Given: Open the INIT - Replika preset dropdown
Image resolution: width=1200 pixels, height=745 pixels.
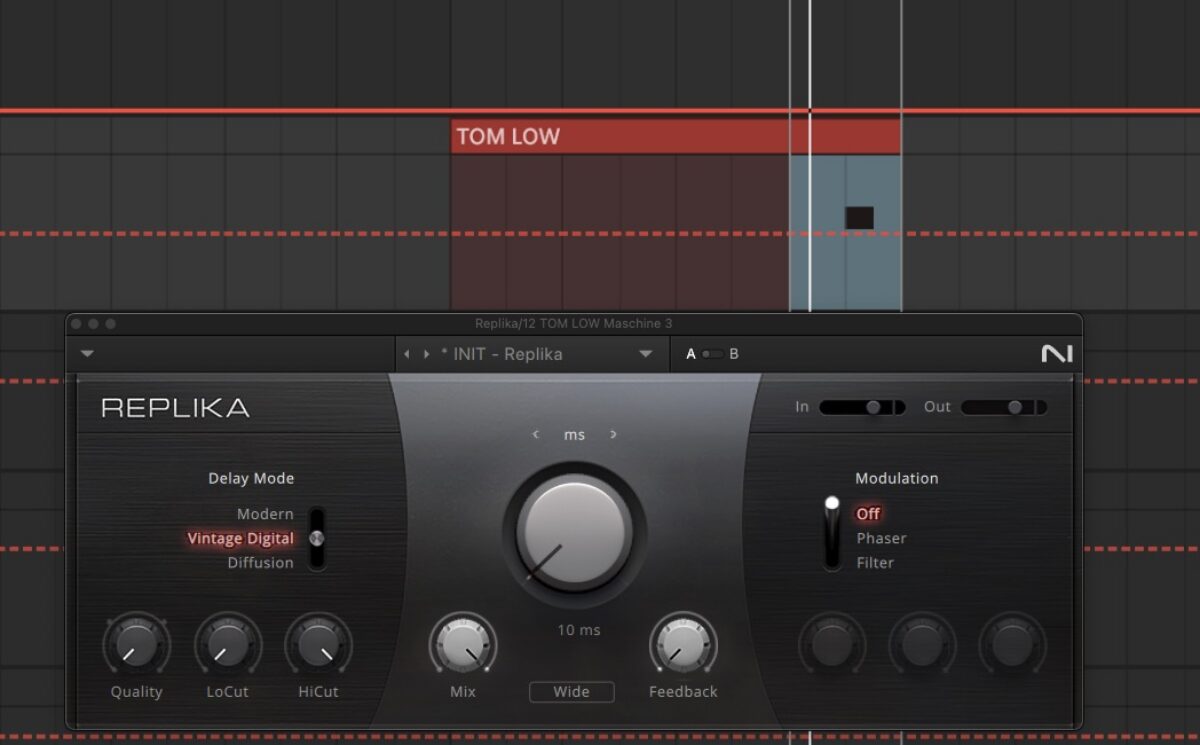Looking at the screenshot, I should tap(646, 354).
